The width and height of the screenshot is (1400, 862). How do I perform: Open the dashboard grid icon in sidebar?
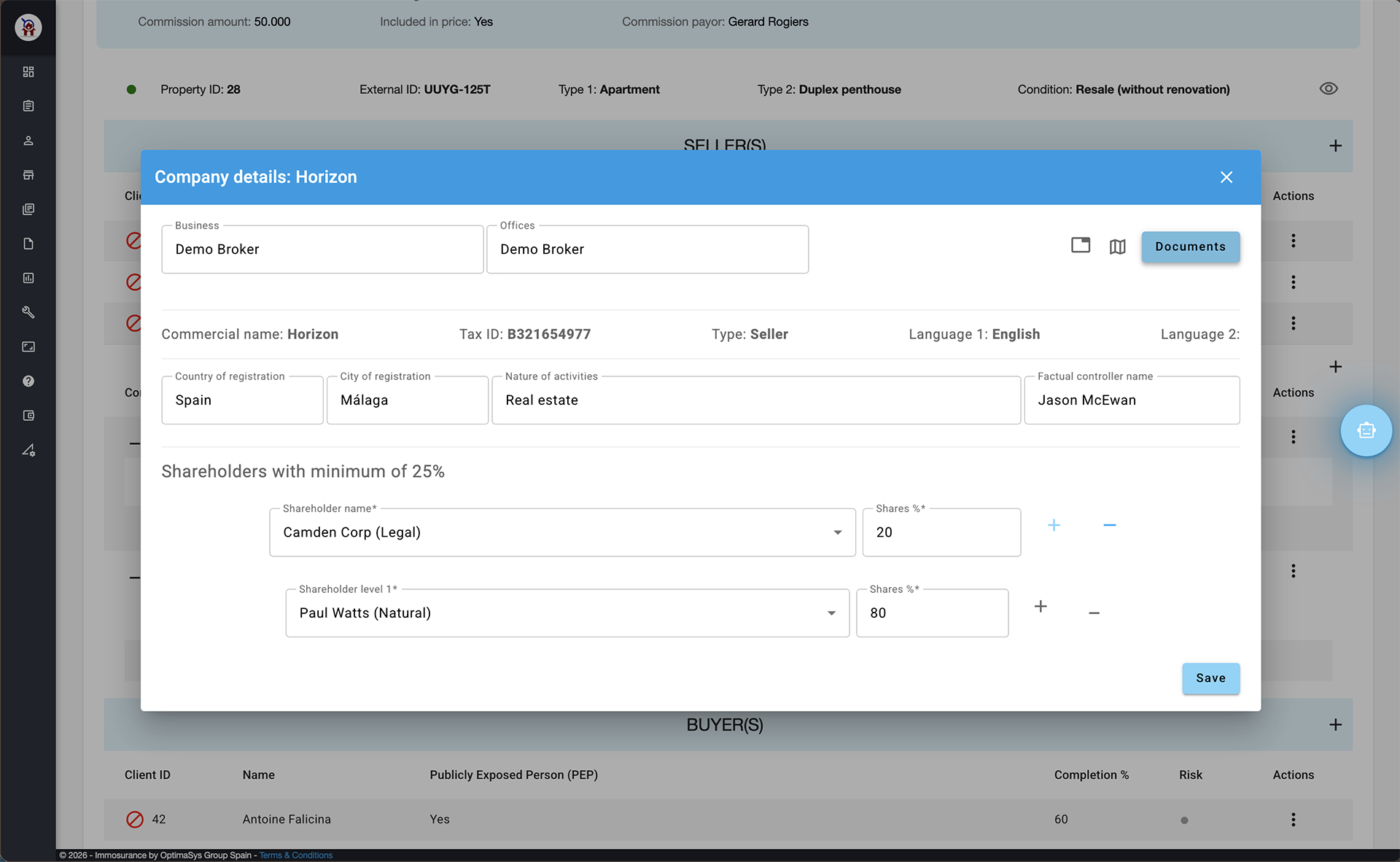(x=28, y=71)
